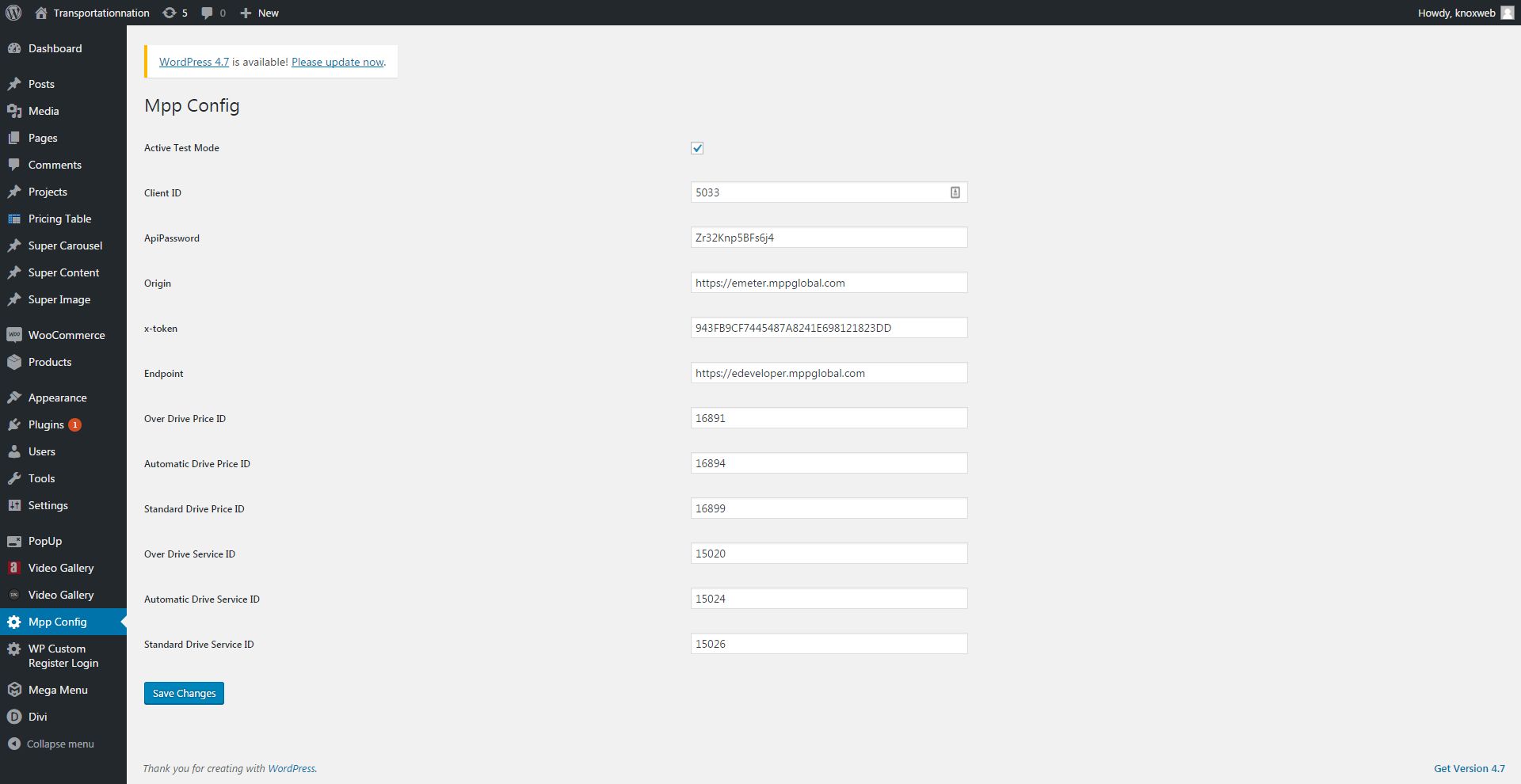The height and width of the screenshot is (784, 1521).
Task: Click the updates icon showing 5
Action: [x=169, y=13]
